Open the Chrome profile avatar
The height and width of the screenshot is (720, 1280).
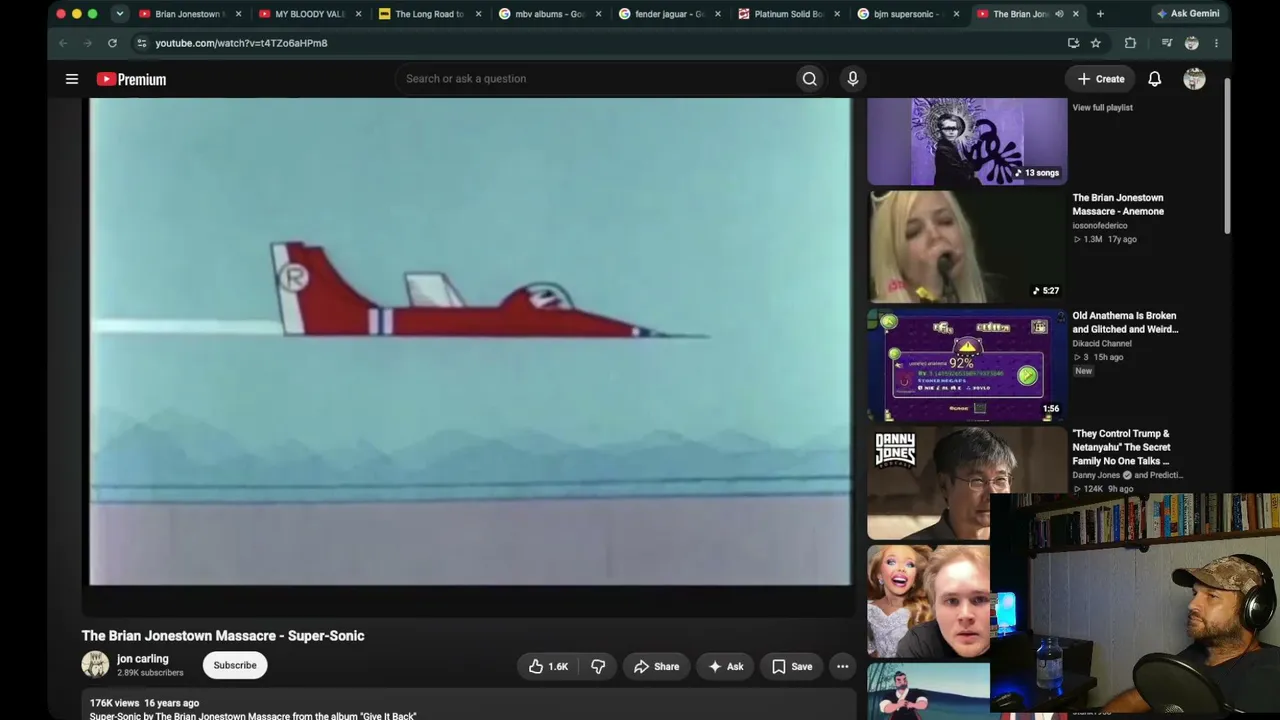[x=1191, y=43]
